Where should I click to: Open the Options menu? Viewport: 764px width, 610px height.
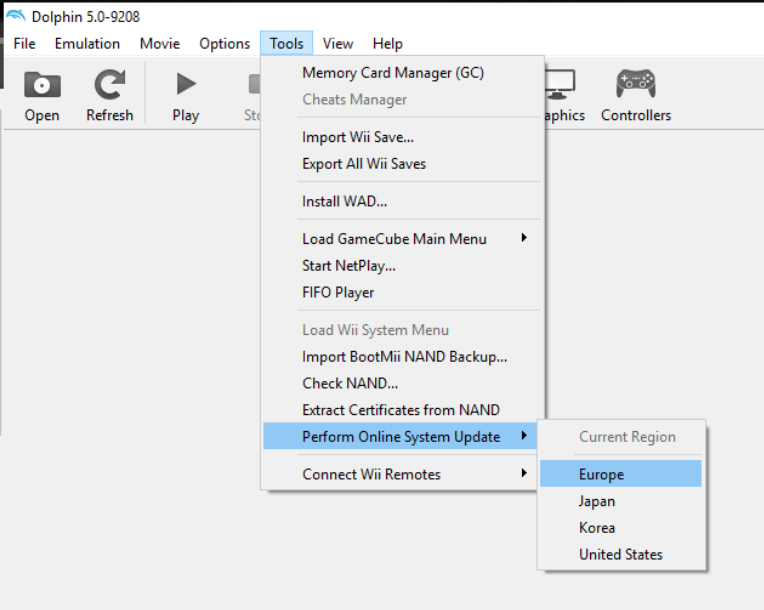tap(224, 43)
